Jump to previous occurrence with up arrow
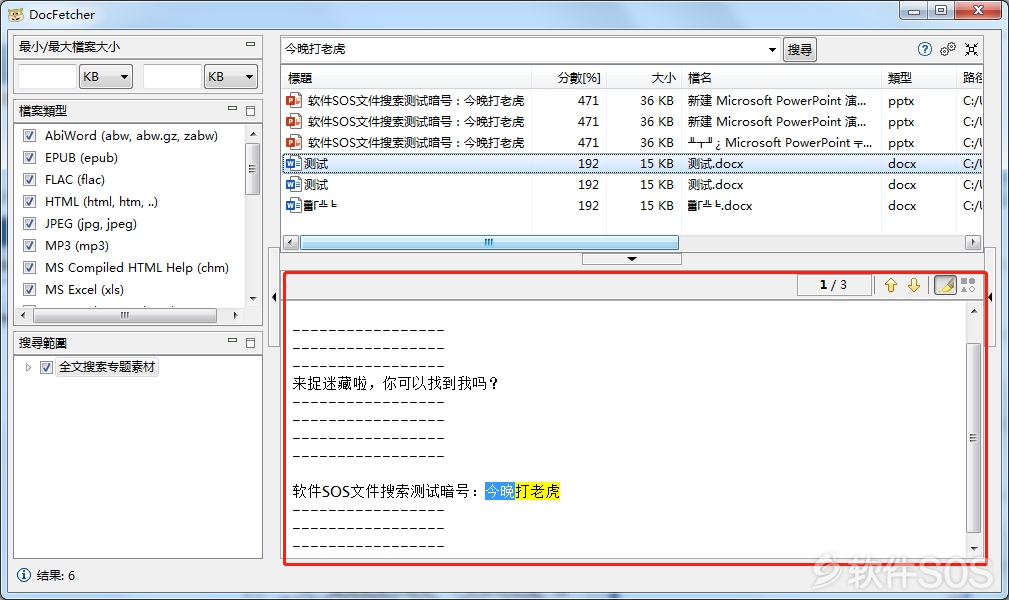 pos(891,285)
